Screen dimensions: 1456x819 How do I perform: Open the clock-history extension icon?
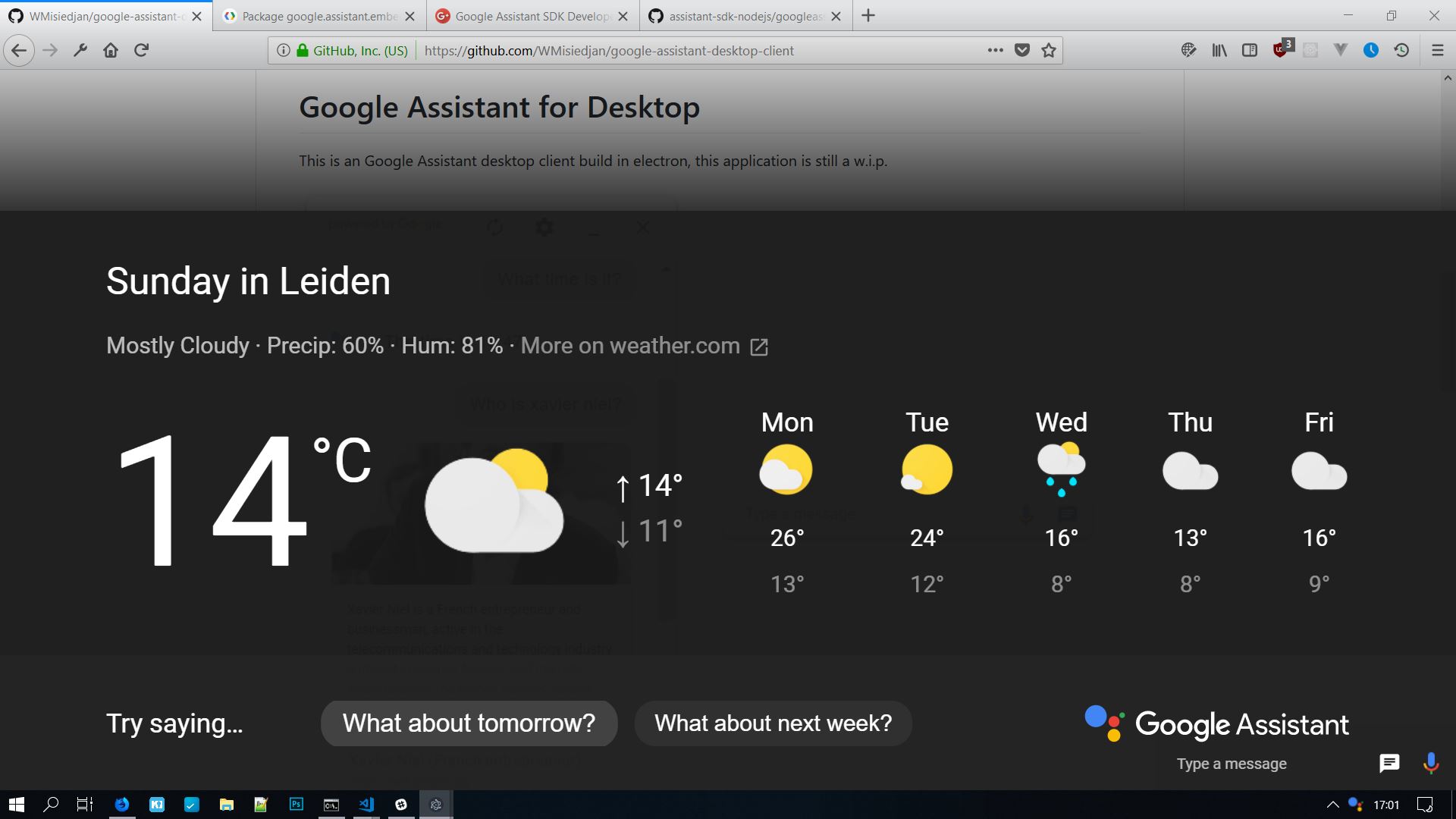click(x=1401, y=50)
